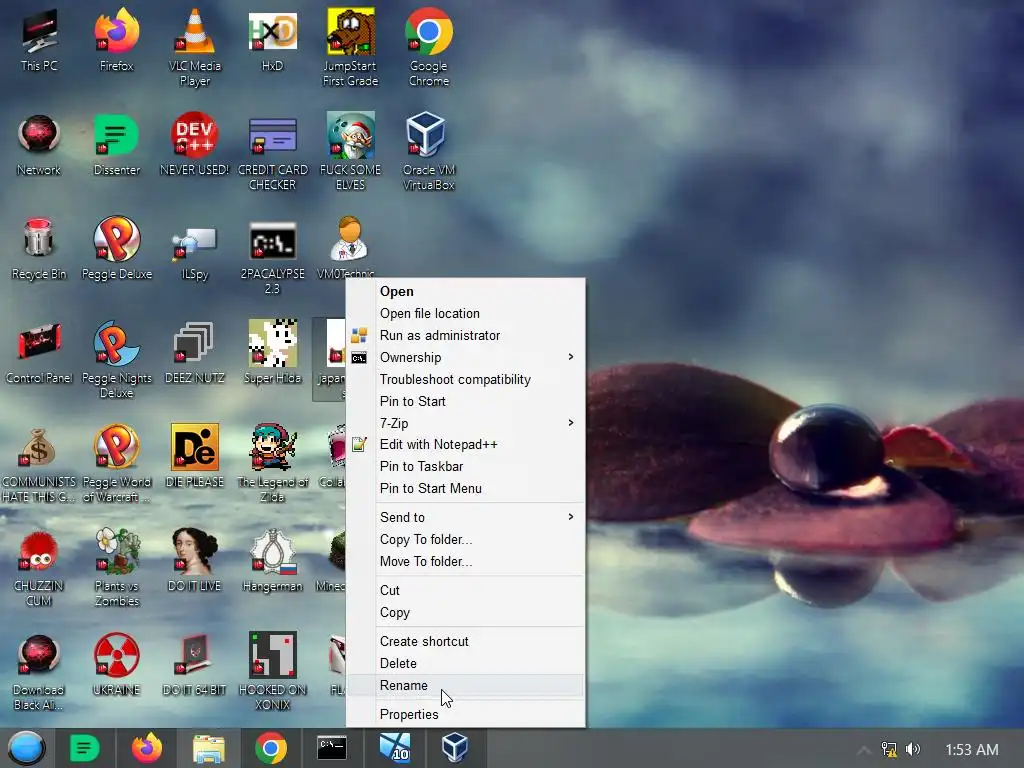Select the Hangerman desktop shortcut

pos(272,560)
